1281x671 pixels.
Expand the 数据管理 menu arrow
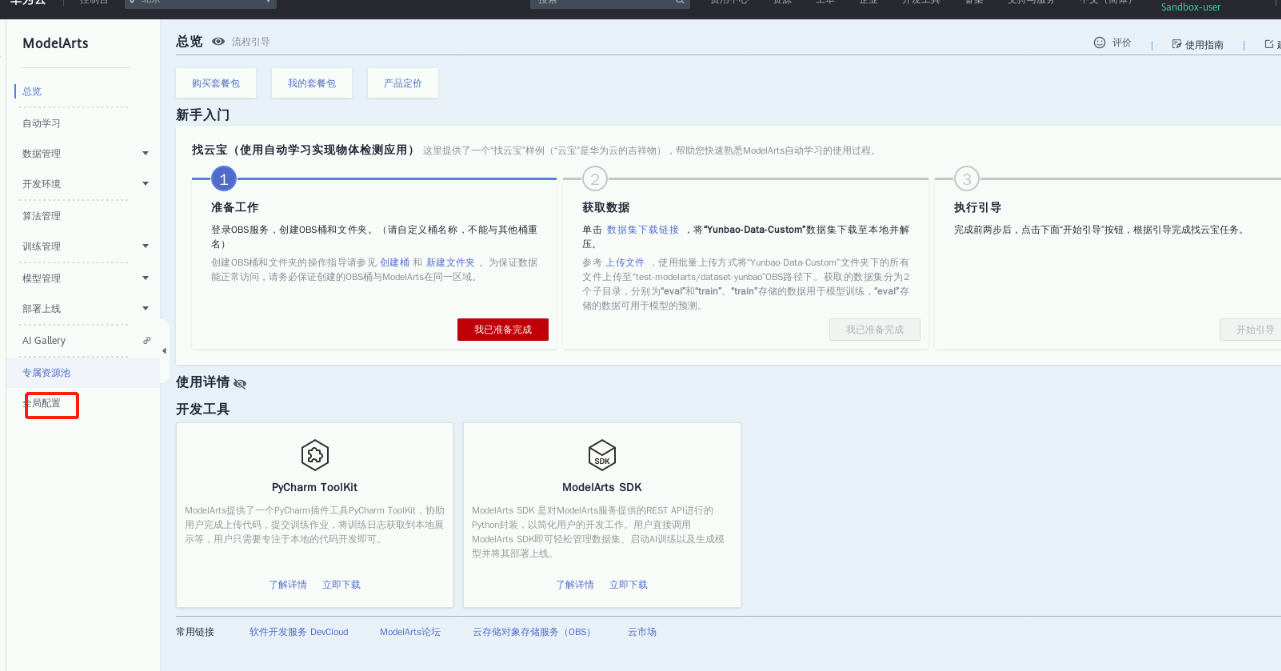tap(146, 153)
